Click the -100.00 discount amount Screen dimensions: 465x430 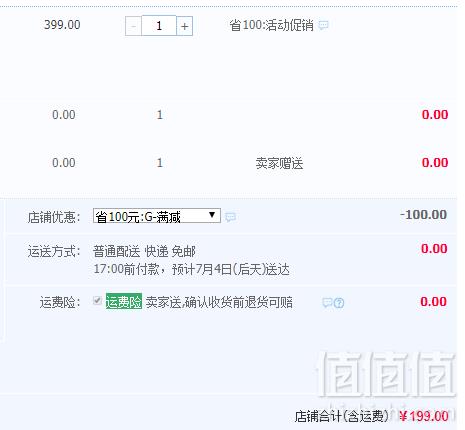coord(423,215)
